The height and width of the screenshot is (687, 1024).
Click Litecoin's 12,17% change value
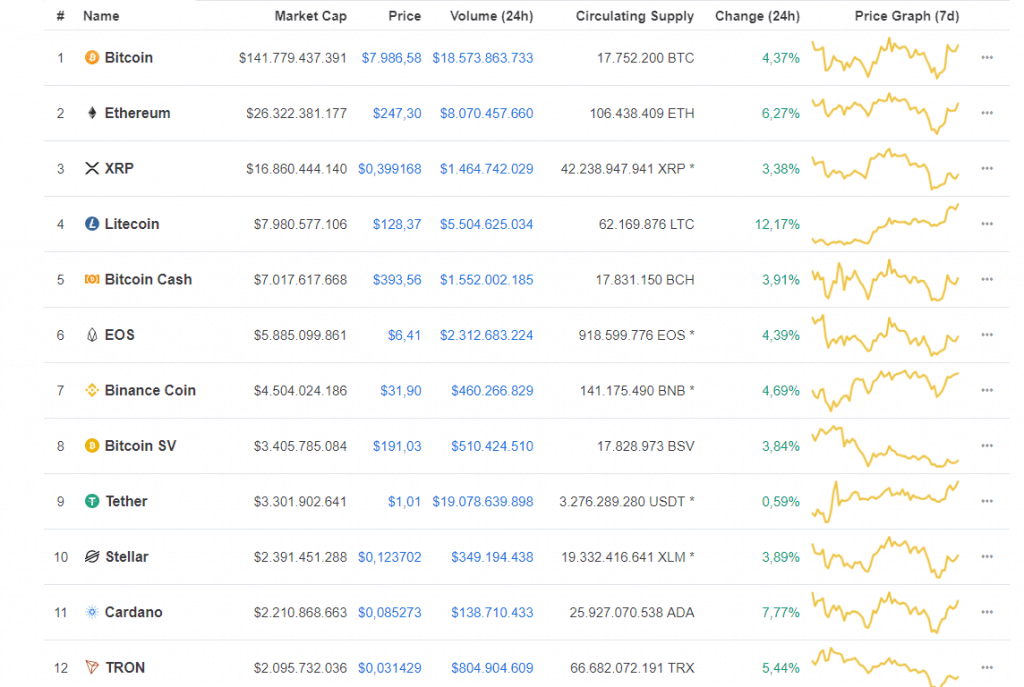tap(777, 225)
